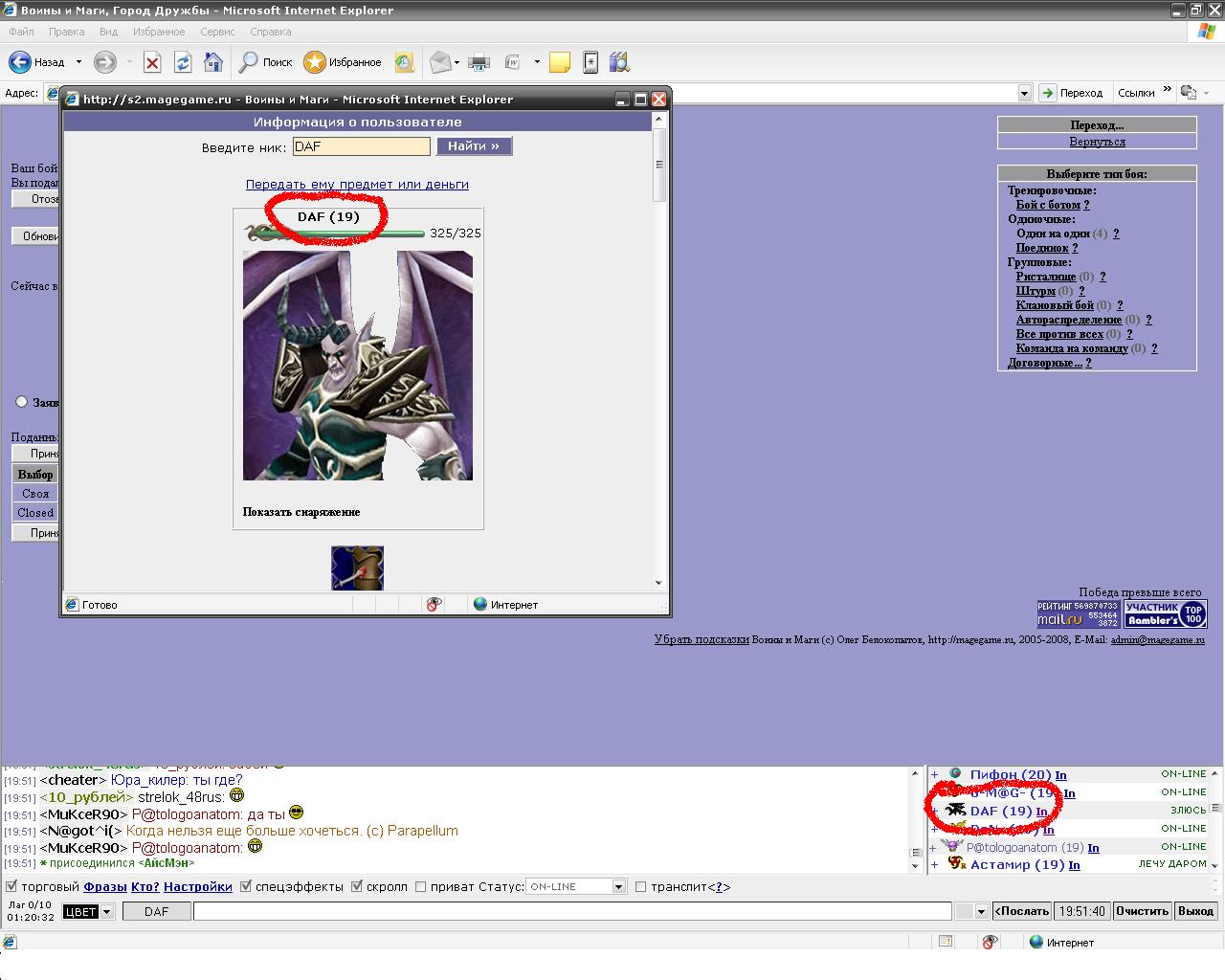Click the mail.ru rating badge
The image size is (1225, 980).
point(1078,613)
